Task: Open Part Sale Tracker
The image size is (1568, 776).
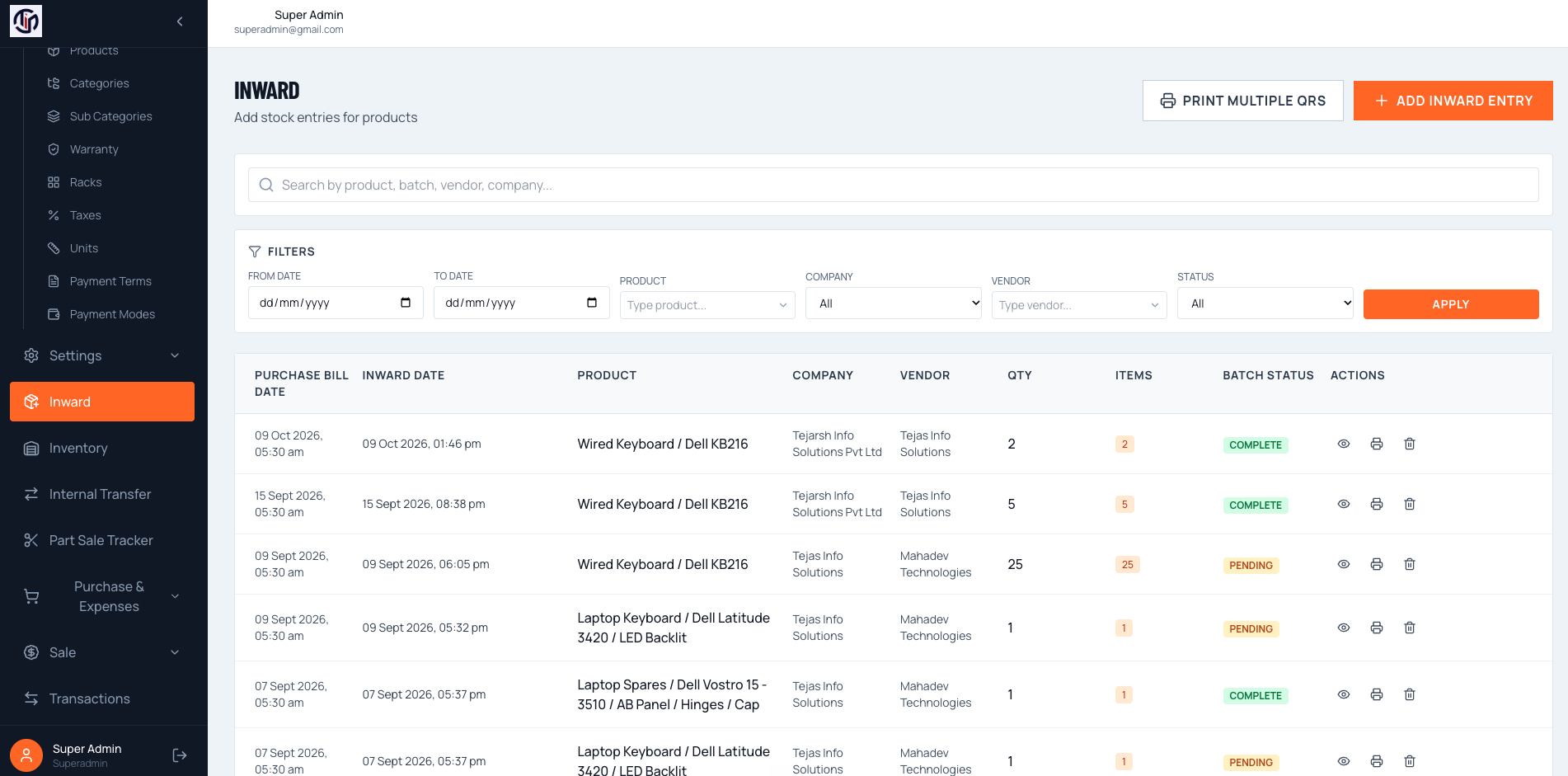Action: click(x=102, y=540)
